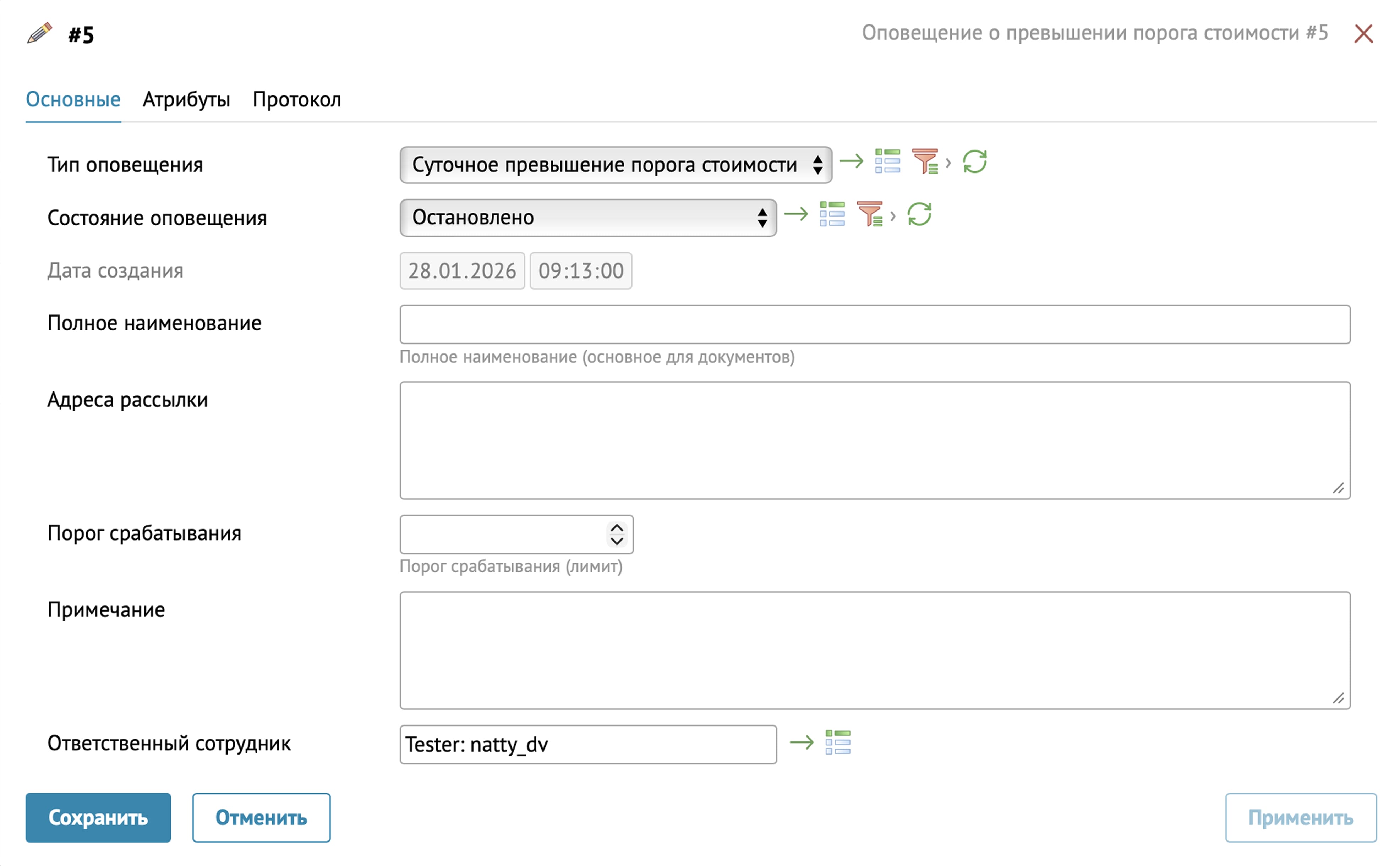Image resolution: width=1400 pixels, height=866 pixels.
Task: Open list icon beside Тип оповещения dropdown
Action: 887,161
